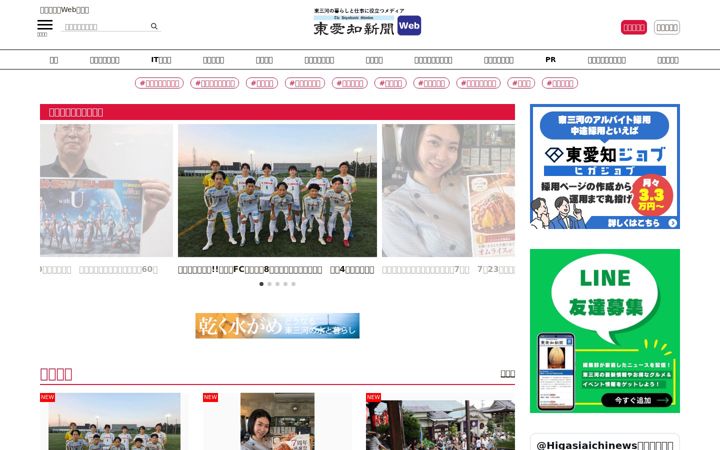The height and width of the screenshot is (450, 720).
Task: Select the first carousel indicator dot
Action: (x=261, y=284)
